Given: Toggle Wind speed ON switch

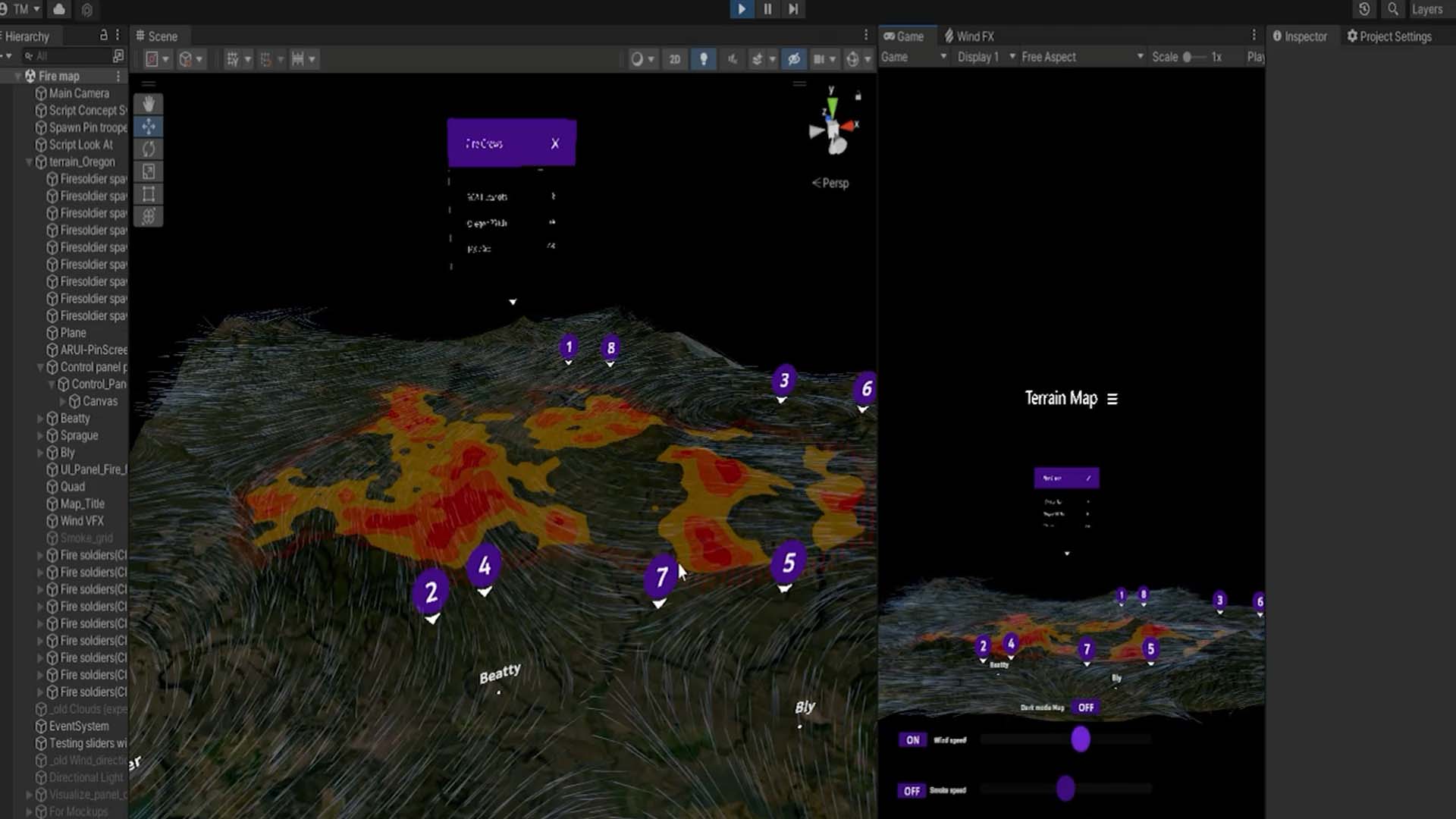Looking at the screenshot, I should pyautogui.click(x=912, y=740).
